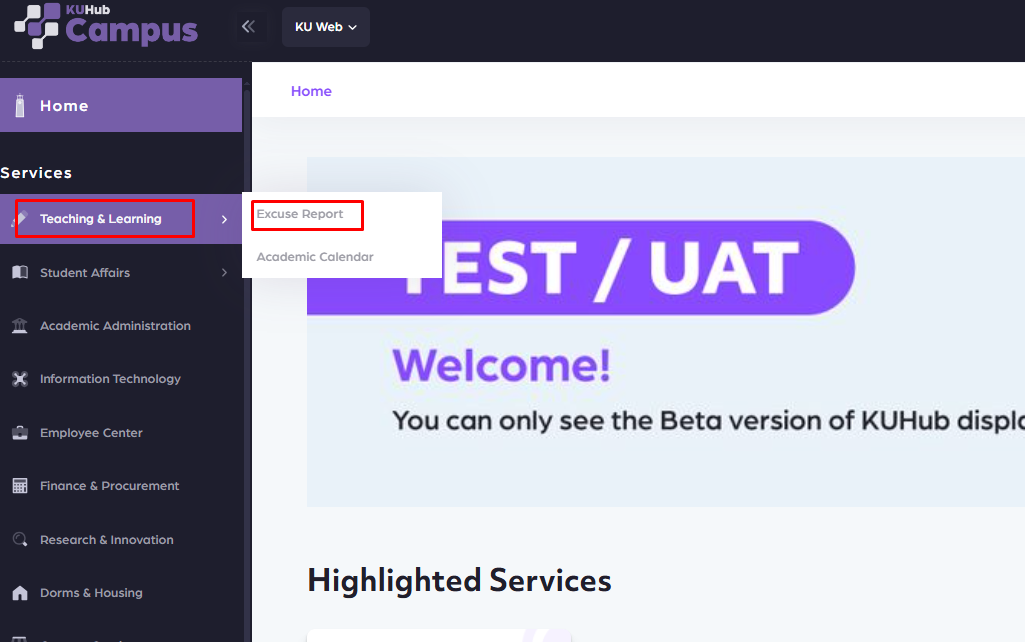This screenshot has height=642, width=1025.
Task: Select Excuse Report from the submenu
Action: pos(300,214)
